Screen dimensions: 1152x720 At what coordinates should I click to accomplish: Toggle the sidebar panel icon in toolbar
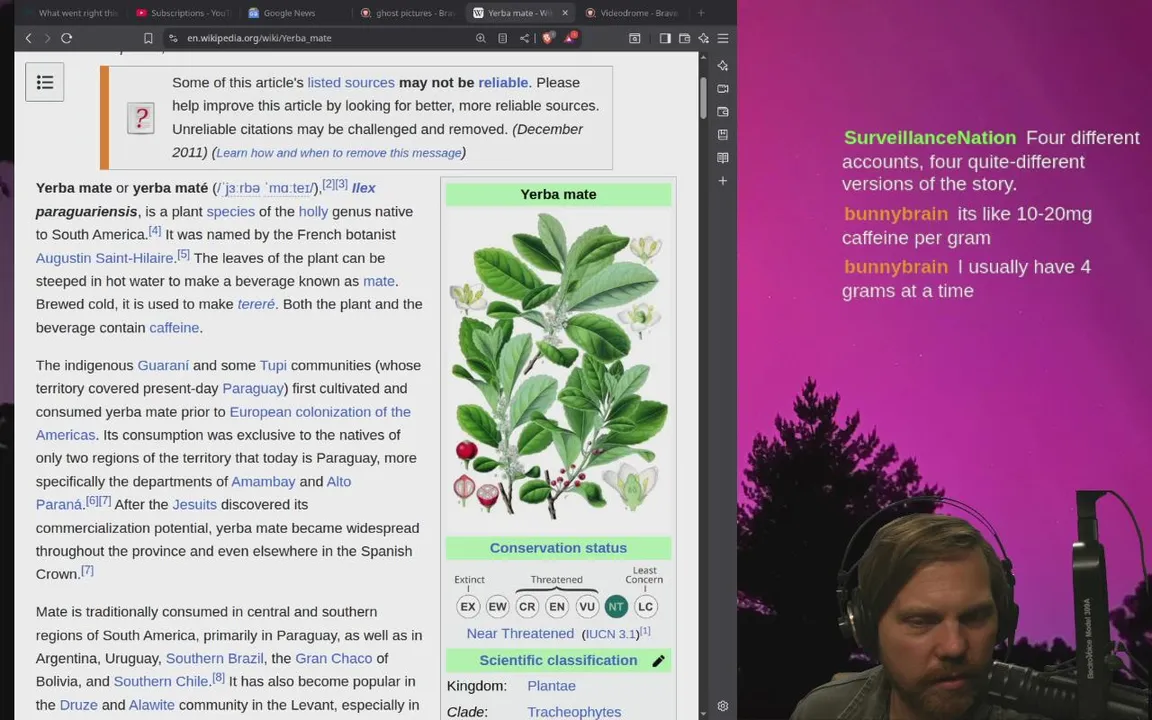click(x=665, y=38)
